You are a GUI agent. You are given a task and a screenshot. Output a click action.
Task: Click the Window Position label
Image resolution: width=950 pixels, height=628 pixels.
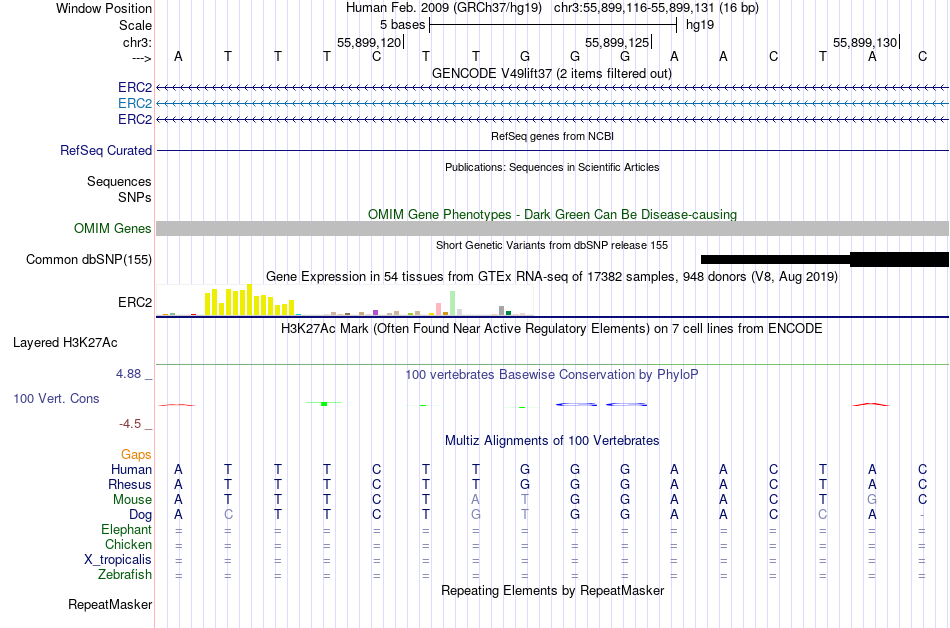[x=104, y=8]
